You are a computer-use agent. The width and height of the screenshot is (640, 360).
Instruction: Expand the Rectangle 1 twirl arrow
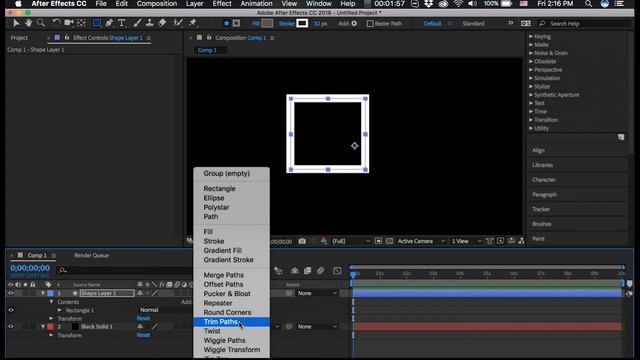[60, 310]
